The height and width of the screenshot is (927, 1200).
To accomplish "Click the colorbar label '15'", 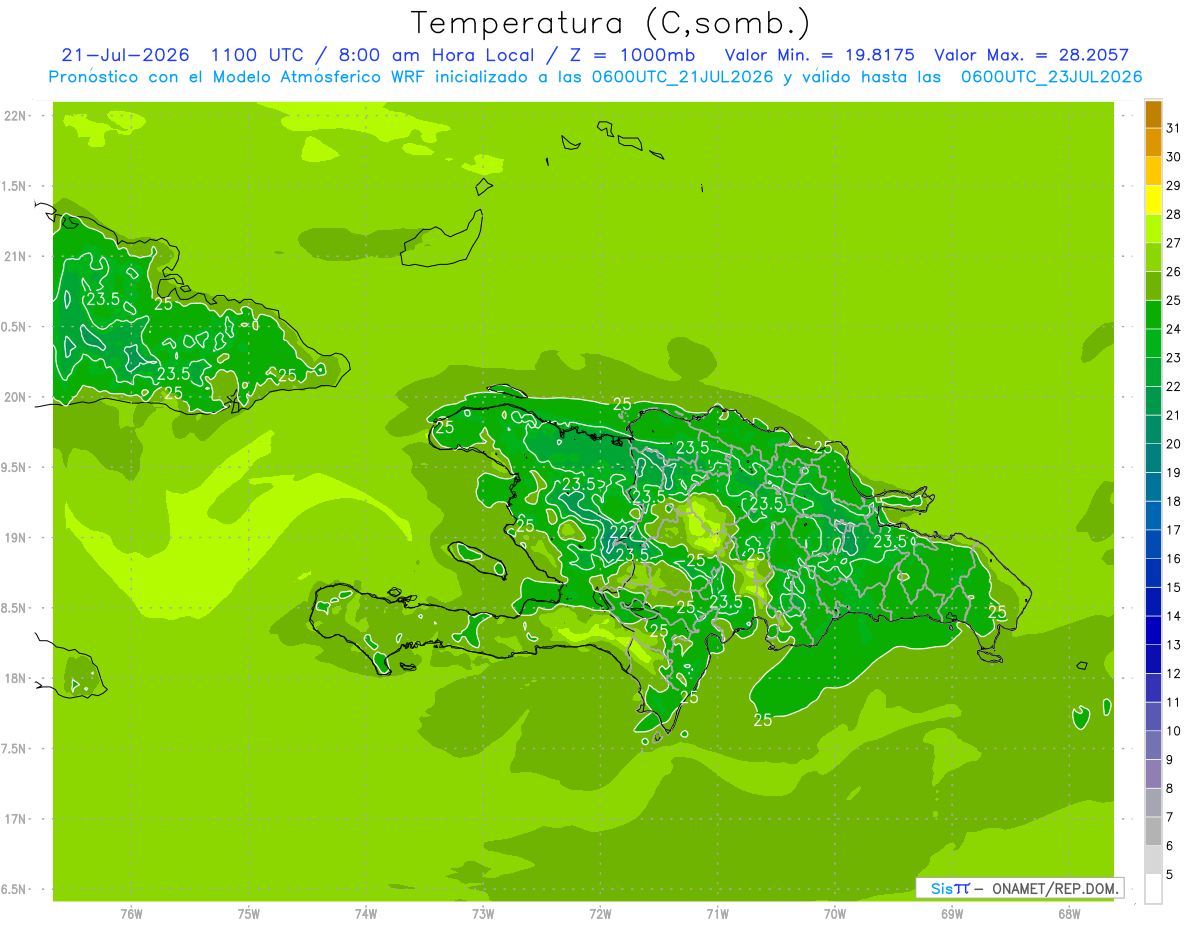I will 1173,587.
